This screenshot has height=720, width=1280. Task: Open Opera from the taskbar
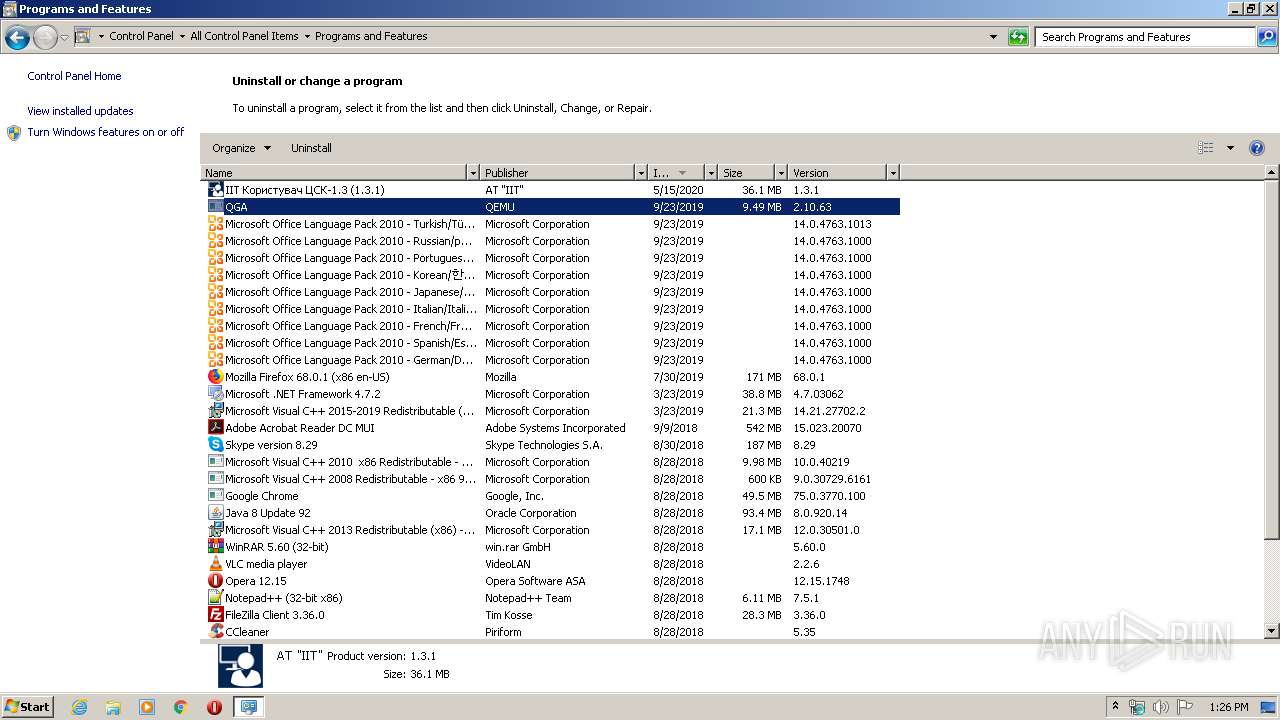click(214, 707)
